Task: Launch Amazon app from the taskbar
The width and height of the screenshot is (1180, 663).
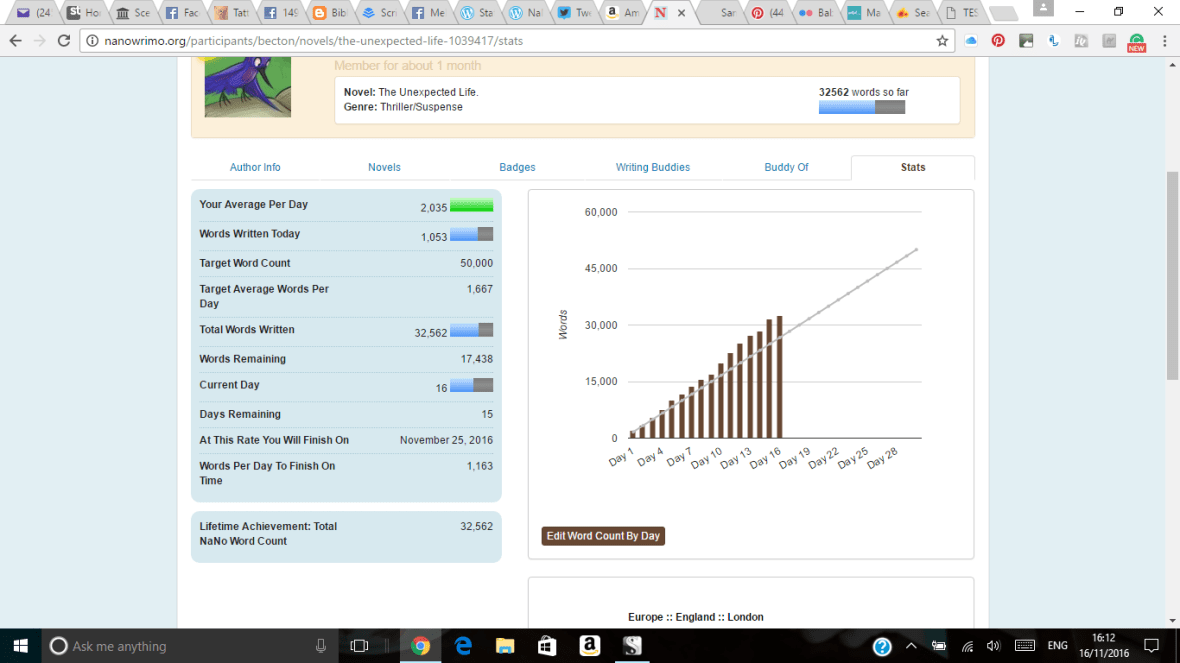Action: click(589, 646)
